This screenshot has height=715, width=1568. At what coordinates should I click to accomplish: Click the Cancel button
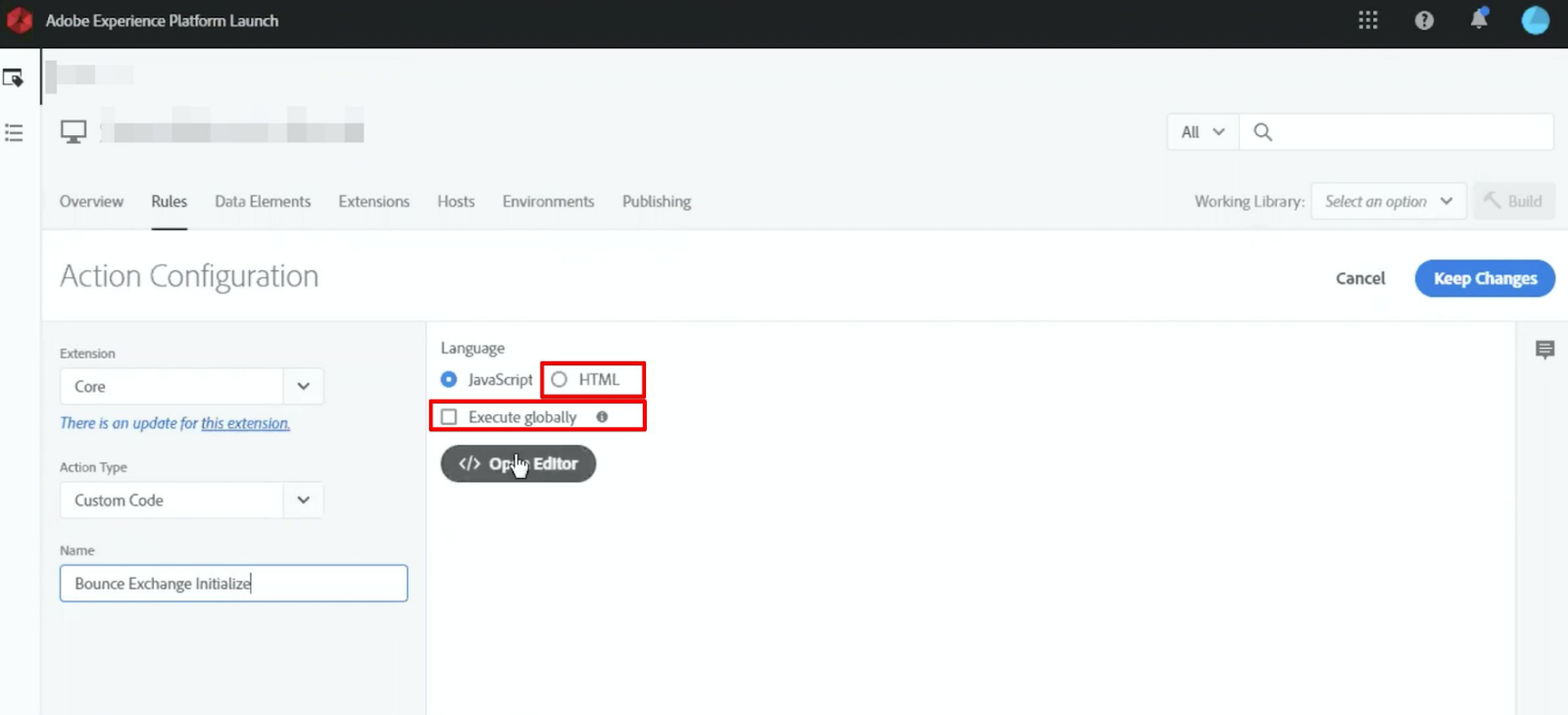pyautogui.click(x=1360, y=278)
